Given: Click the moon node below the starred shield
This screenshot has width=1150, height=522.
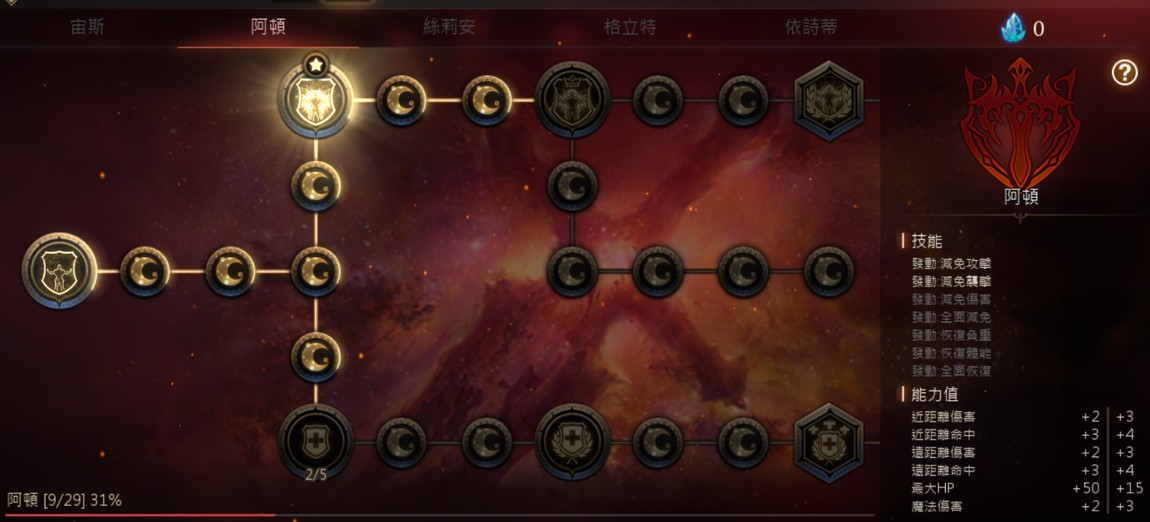Looking at the screenshot, I should (316, 186).
